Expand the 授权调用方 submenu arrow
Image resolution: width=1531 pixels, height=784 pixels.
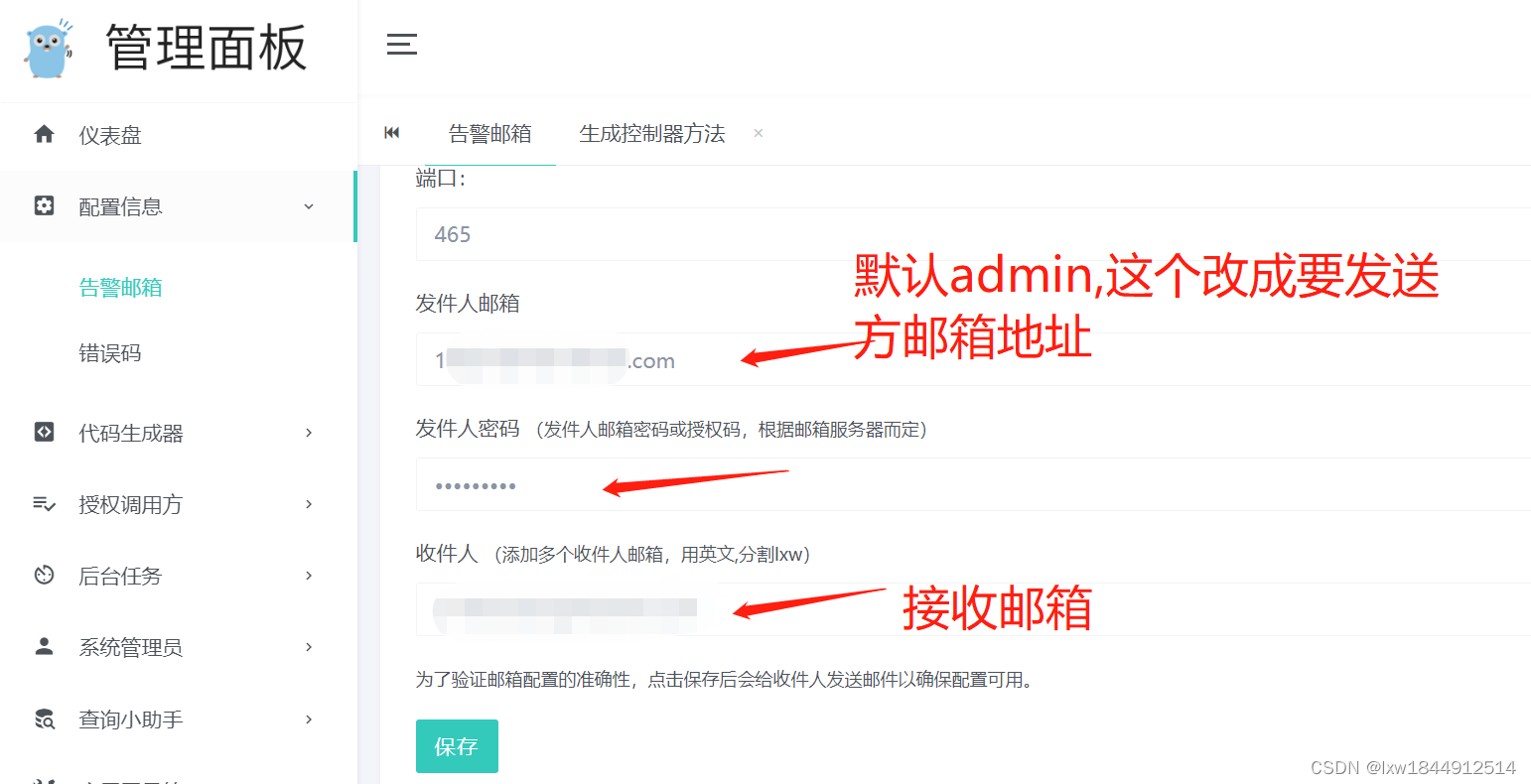[x=309, y=504]
